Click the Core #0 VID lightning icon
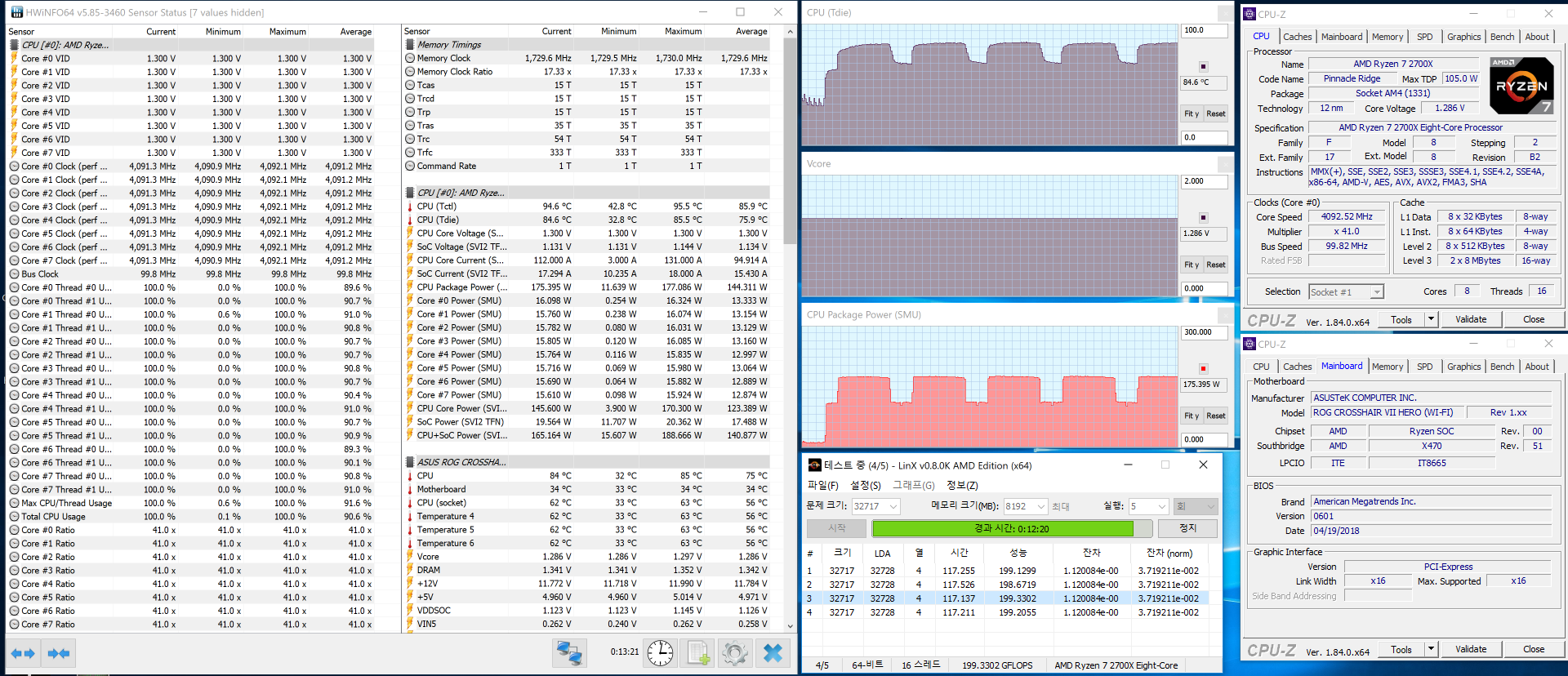Screen dimensions: 1568x676 (x=14, y=59)
